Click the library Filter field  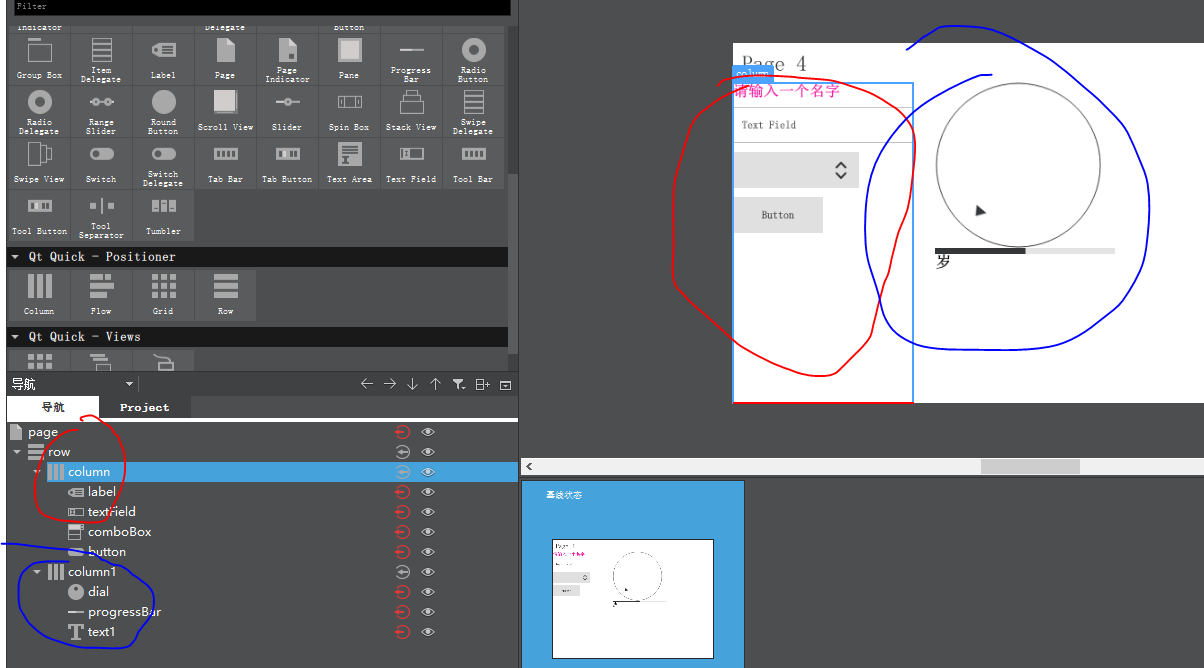click(x=261, y=7)
